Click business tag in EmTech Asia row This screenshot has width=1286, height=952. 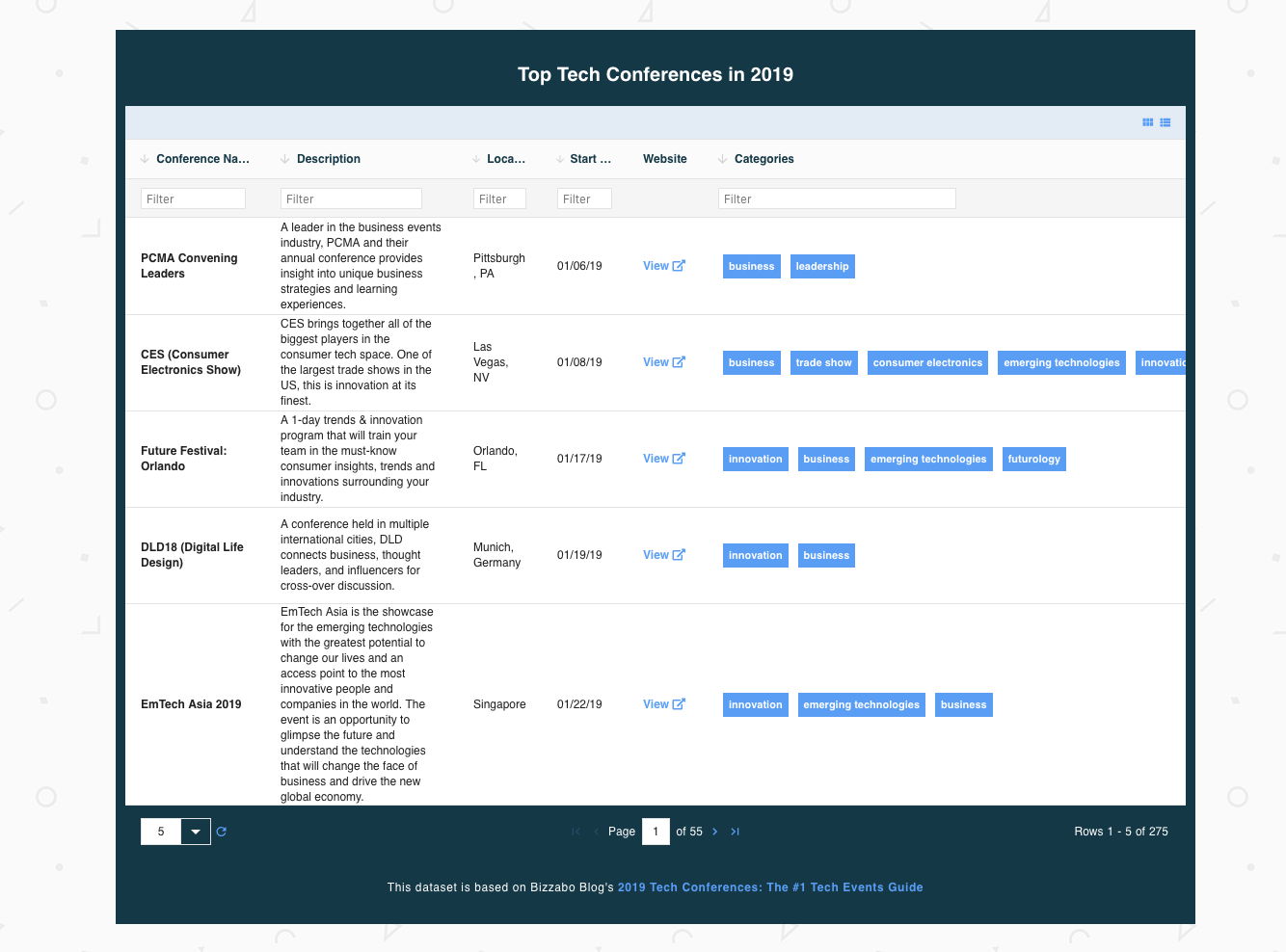[964, 704]
